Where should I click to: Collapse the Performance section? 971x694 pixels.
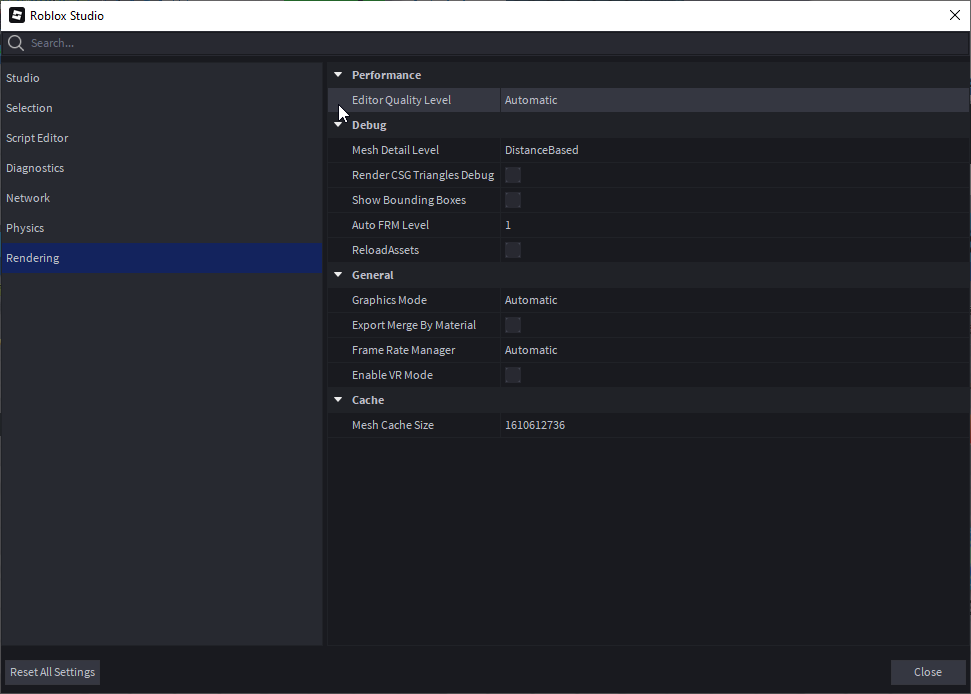(338, 75)
